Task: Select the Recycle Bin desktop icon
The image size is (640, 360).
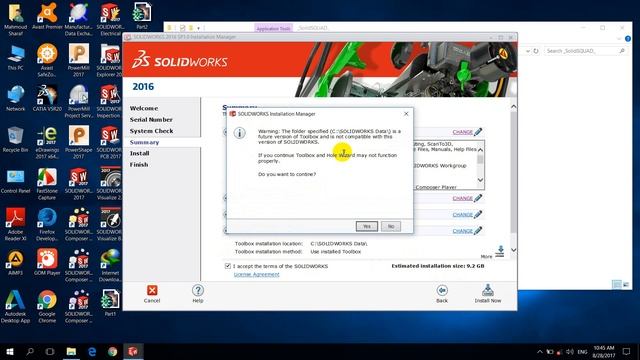Action: click(x=15, y=139)
